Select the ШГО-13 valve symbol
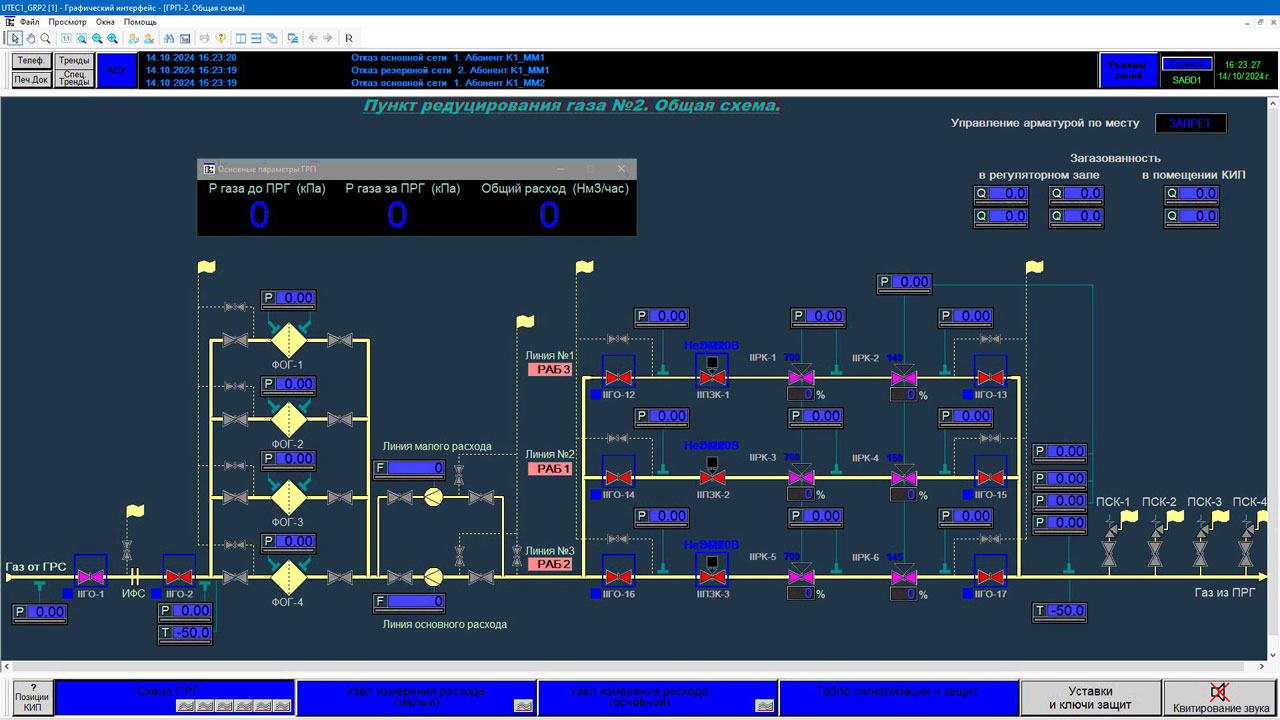Screen dimensions: 1280x720 991,377
